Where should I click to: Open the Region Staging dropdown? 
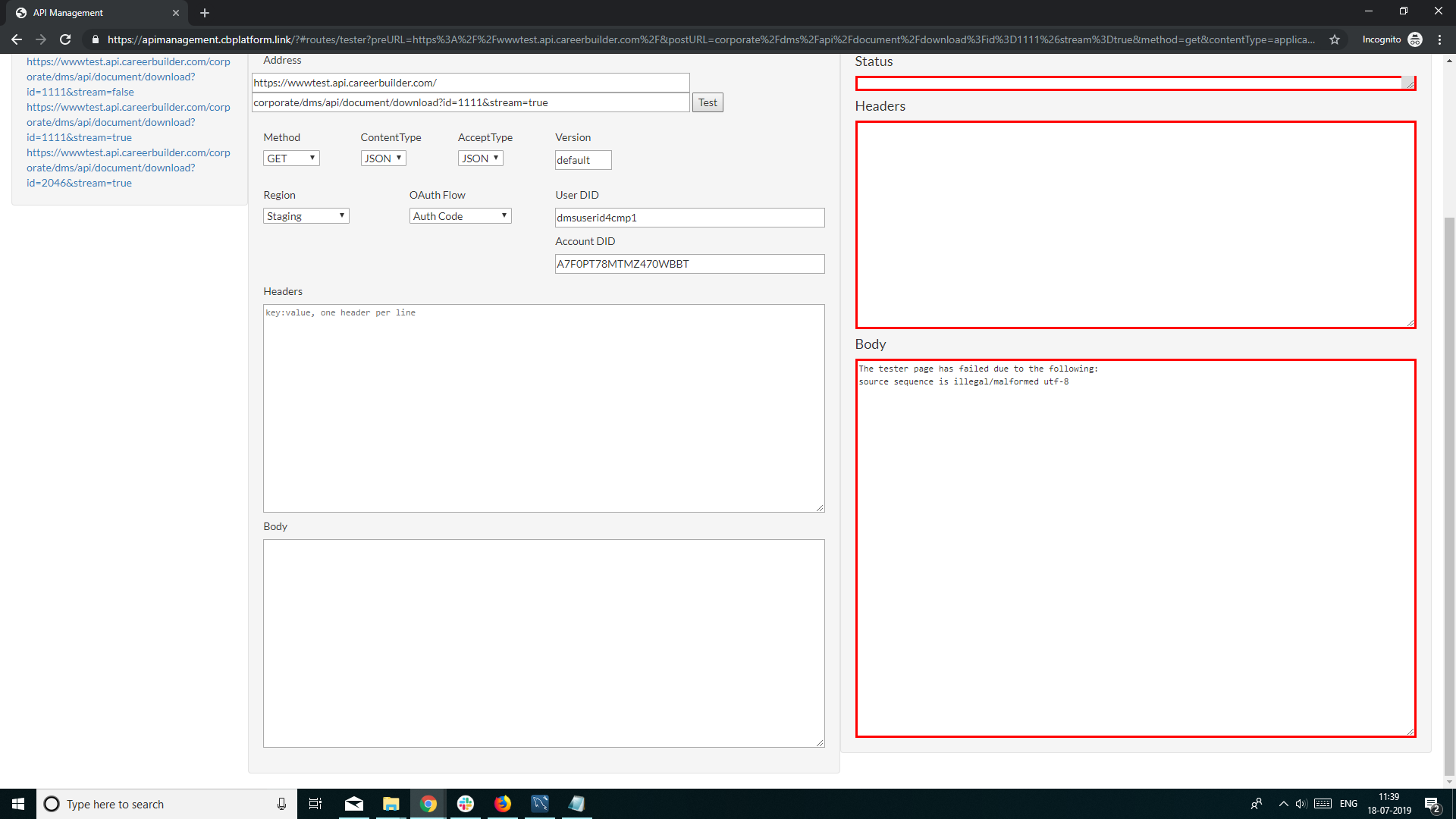(x=306, y=216)
